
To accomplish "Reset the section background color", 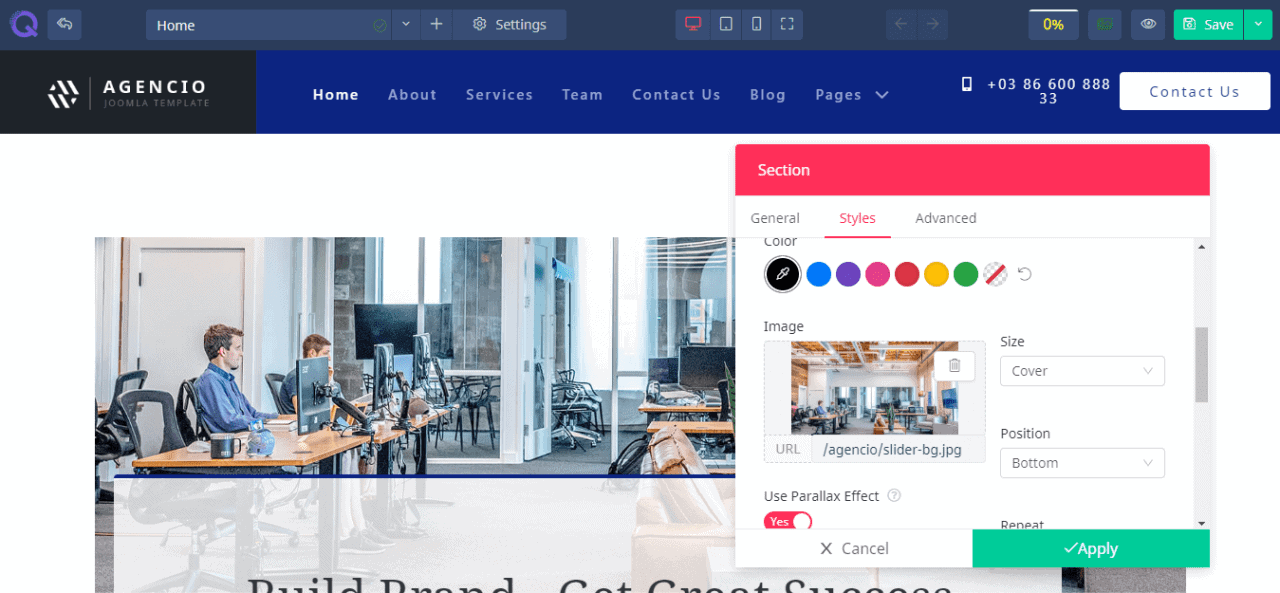I will point(1024,273).
